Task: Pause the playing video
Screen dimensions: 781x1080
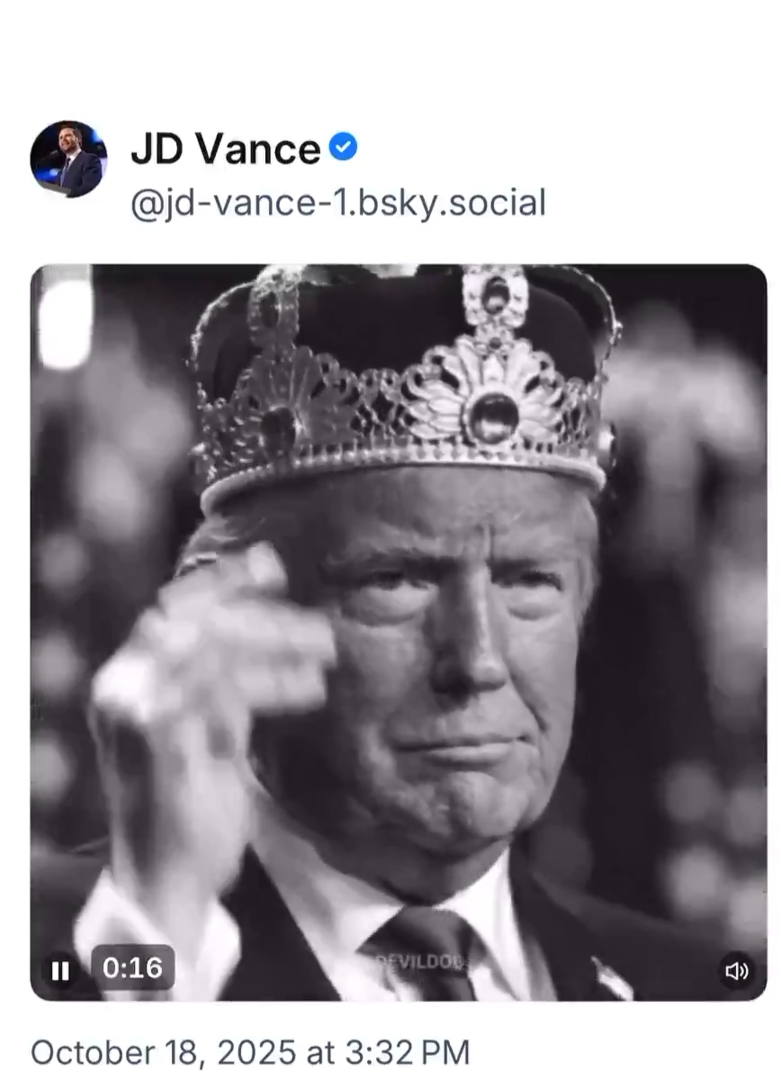Action: 60,970
